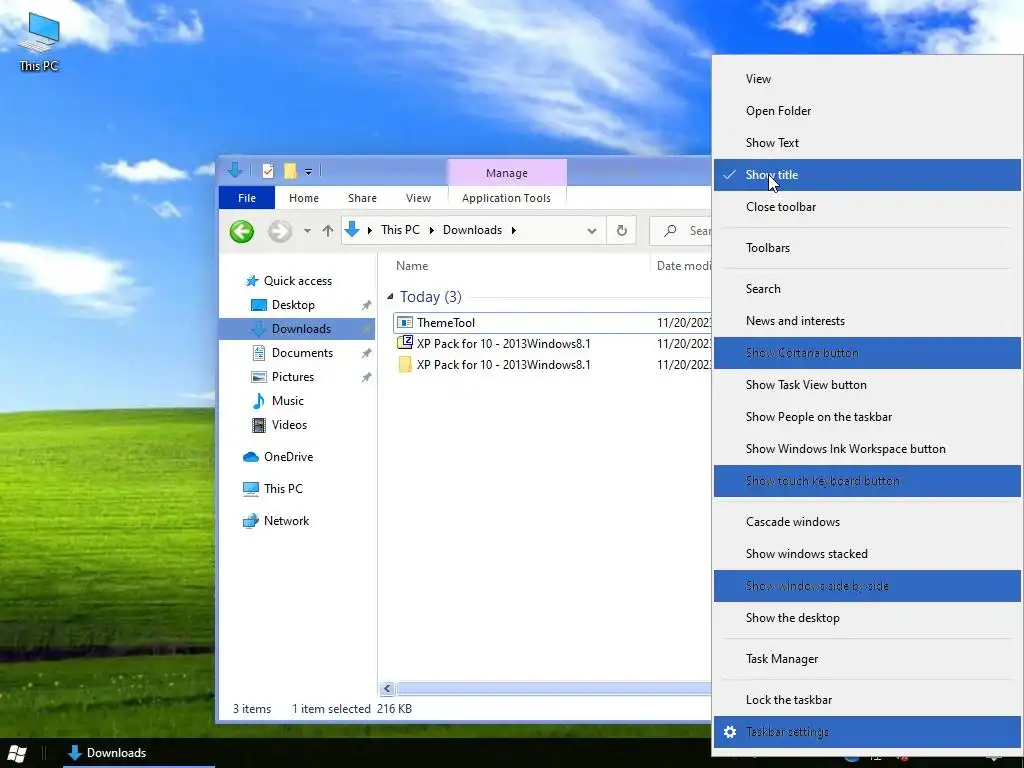Open the Windows Start button
Viewport: 1024px width, 768px height.
point(17,753)
